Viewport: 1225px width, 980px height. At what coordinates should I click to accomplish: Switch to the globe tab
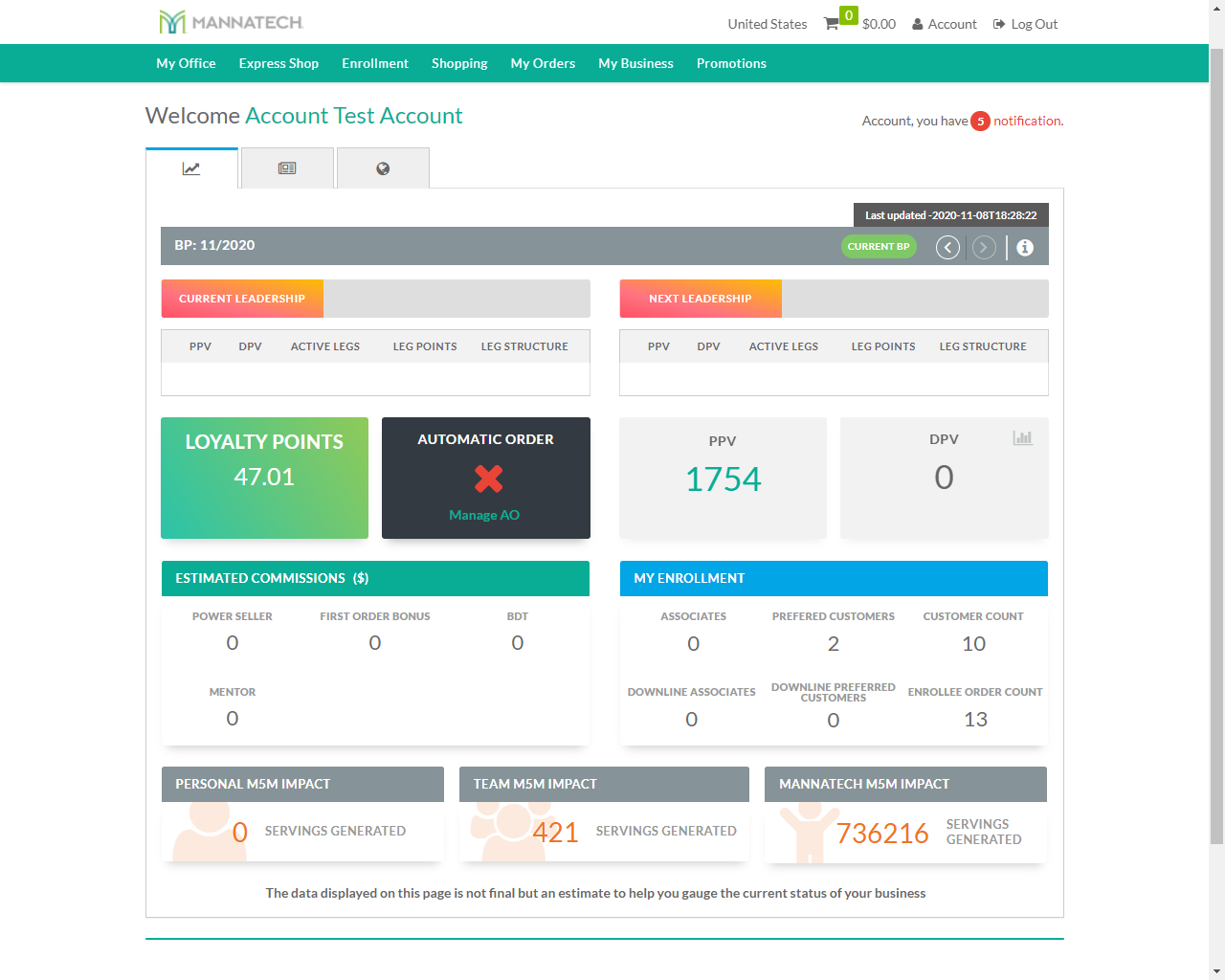[x=383, y=168]
